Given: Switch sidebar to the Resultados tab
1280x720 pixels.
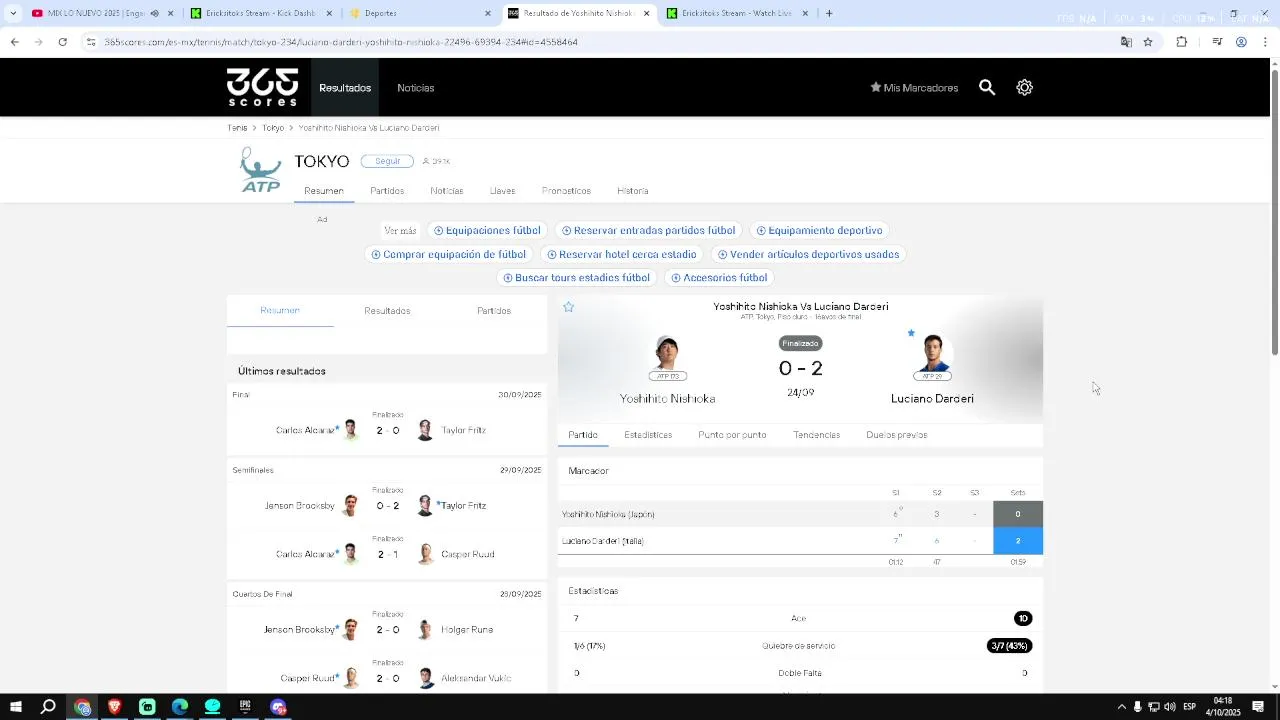Looking at the screenshot, I should click(387, 311).
